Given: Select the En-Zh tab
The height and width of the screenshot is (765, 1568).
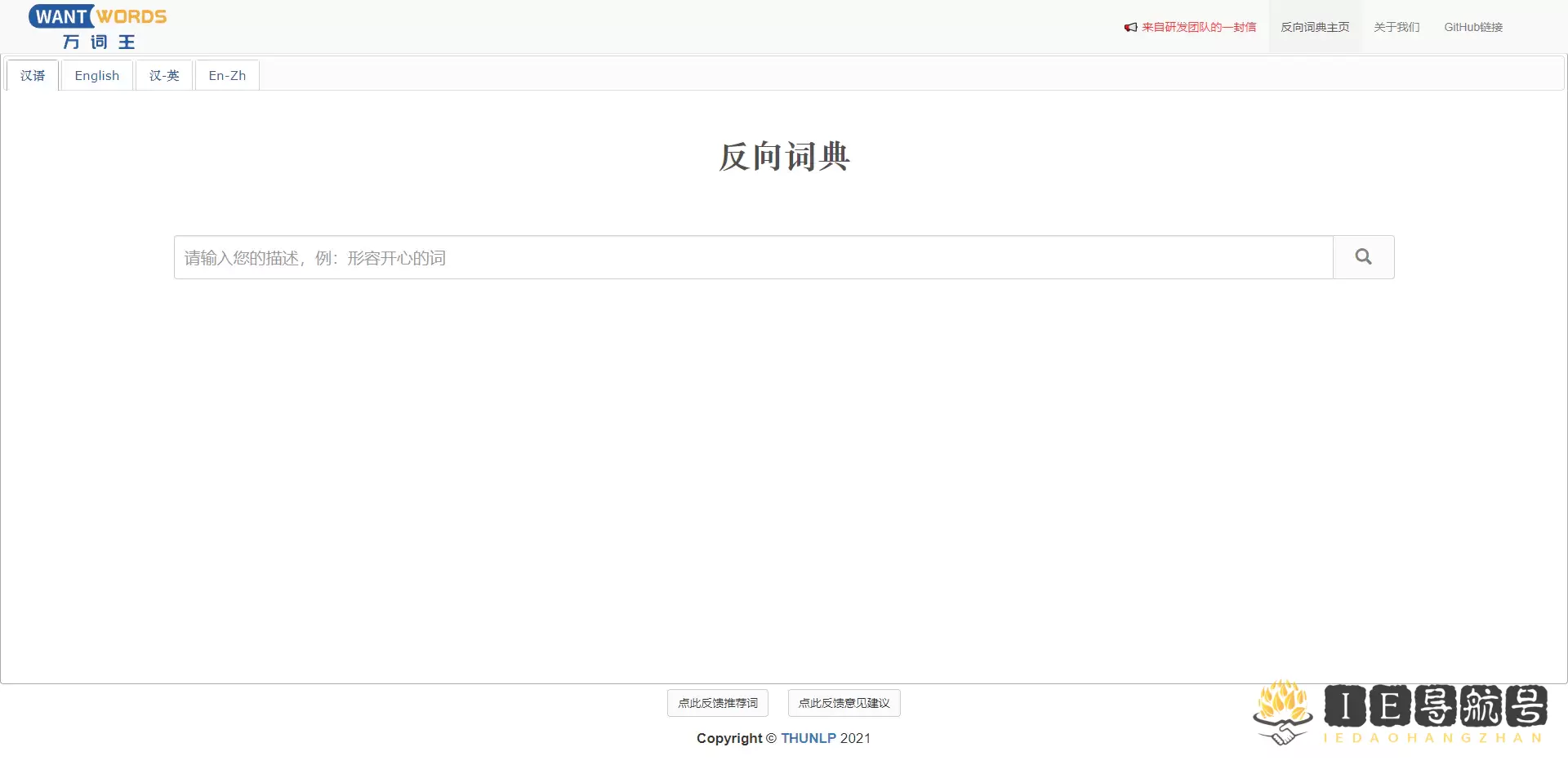Looking at the screenshot, I should pyautogui.click(x=226, y=75).
